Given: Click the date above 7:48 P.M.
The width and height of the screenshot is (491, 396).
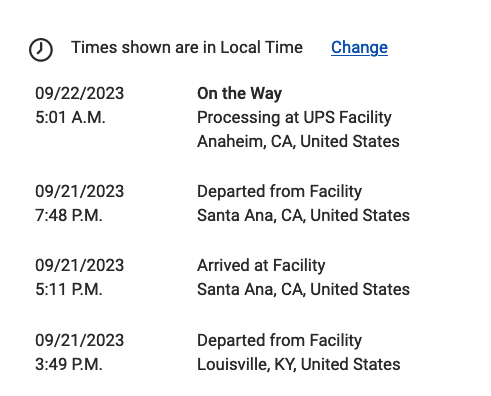Looking at the screenshot, I should pyautogui.click(x=80, y=191).
